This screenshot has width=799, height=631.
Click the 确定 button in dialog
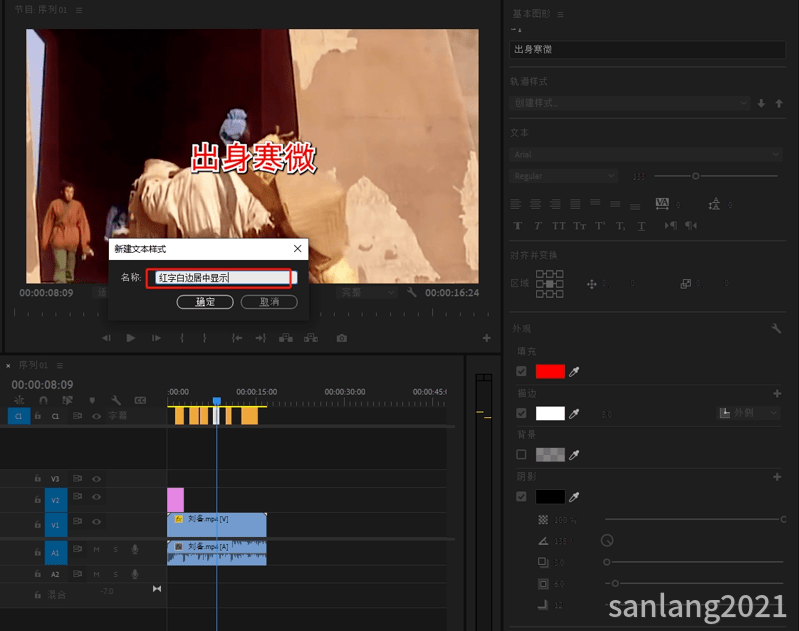[x=205, y=302]
